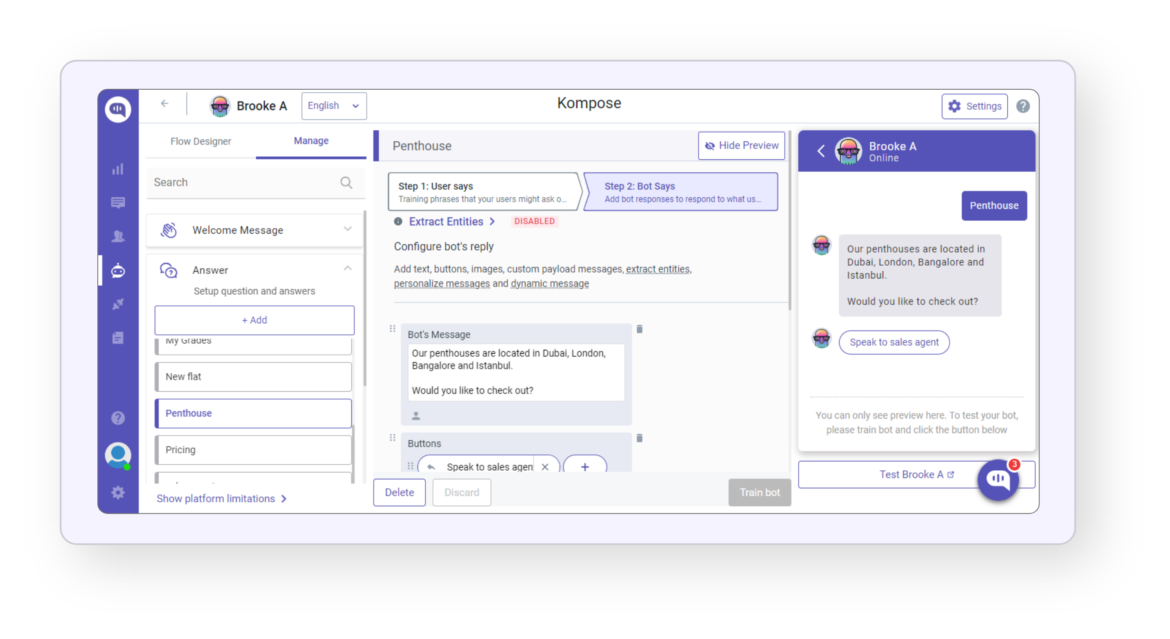Screen dimensions: 1170x639
Task: Click the Extract Entities DISABLED toggle label
Action: (x=534, y=221)
